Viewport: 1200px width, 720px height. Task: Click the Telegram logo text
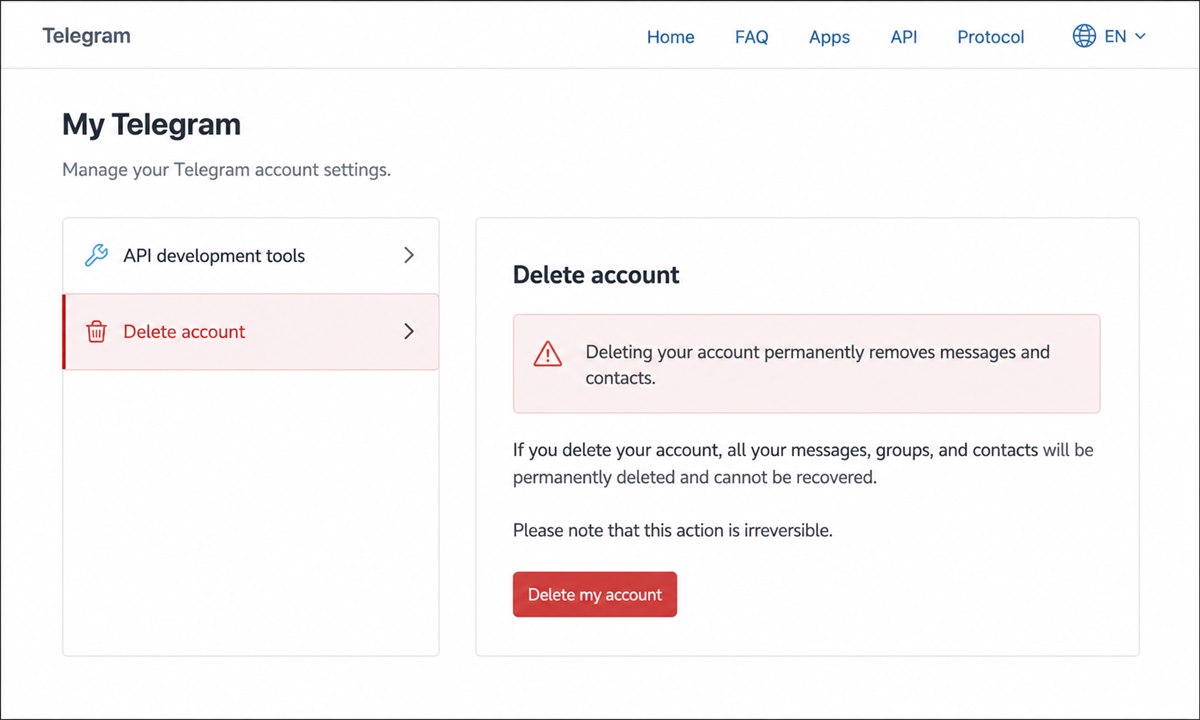[86, 36]
